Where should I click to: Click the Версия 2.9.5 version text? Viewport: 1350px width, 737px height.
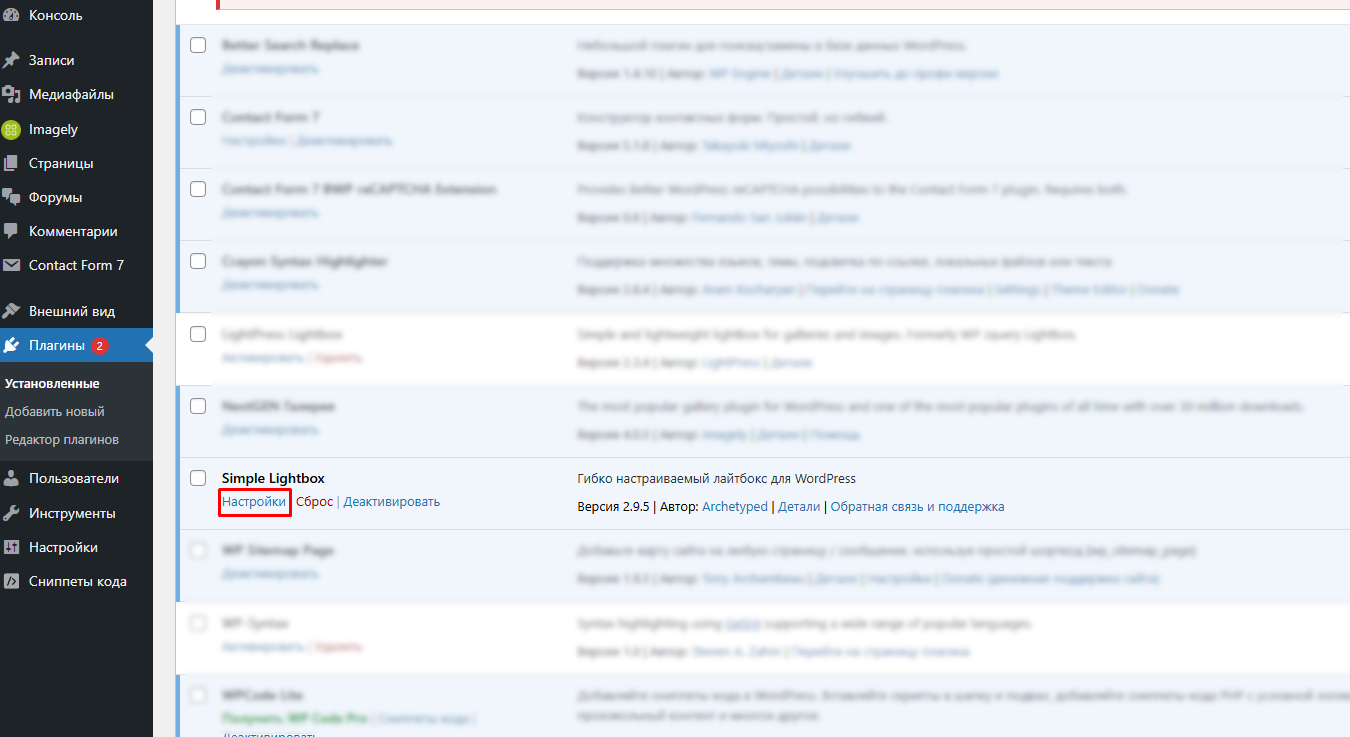pos(612,507)
